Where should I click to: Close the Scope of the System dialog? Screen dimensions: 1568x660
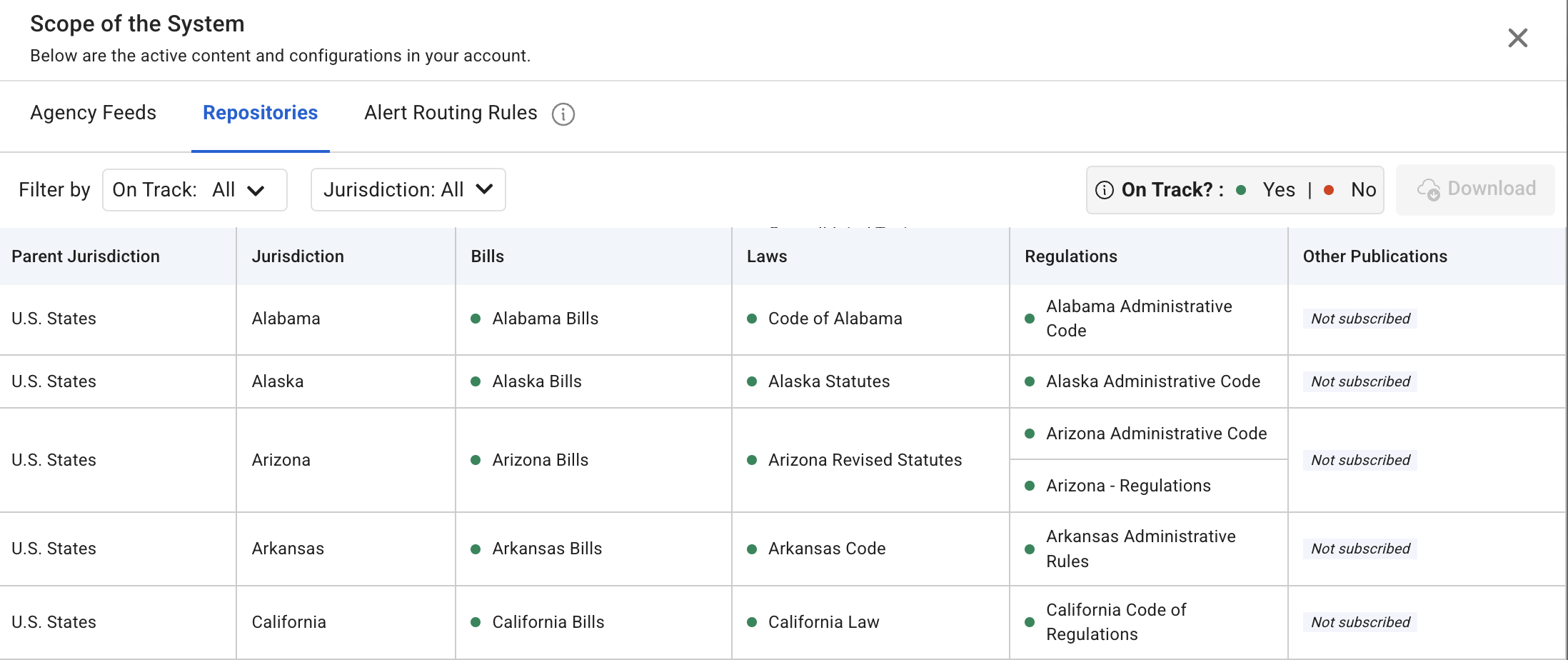pyautogui.click(x=1517, y=38)
